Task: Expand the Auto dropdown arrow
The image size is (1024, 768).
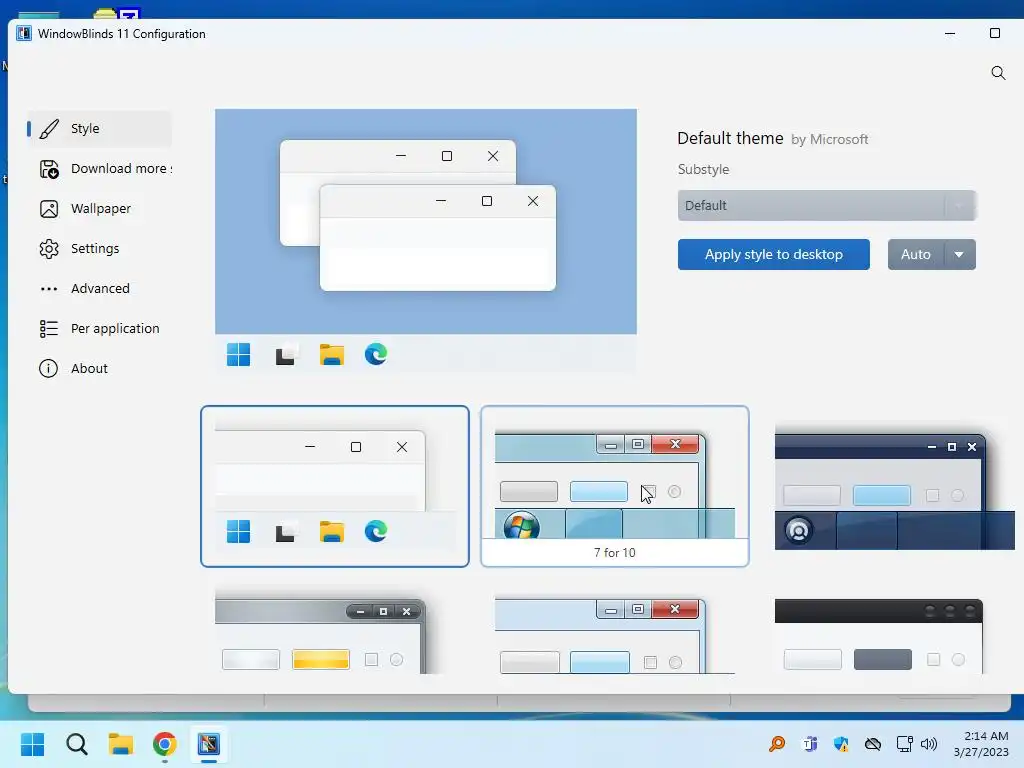Action: [x=959, y=255]
